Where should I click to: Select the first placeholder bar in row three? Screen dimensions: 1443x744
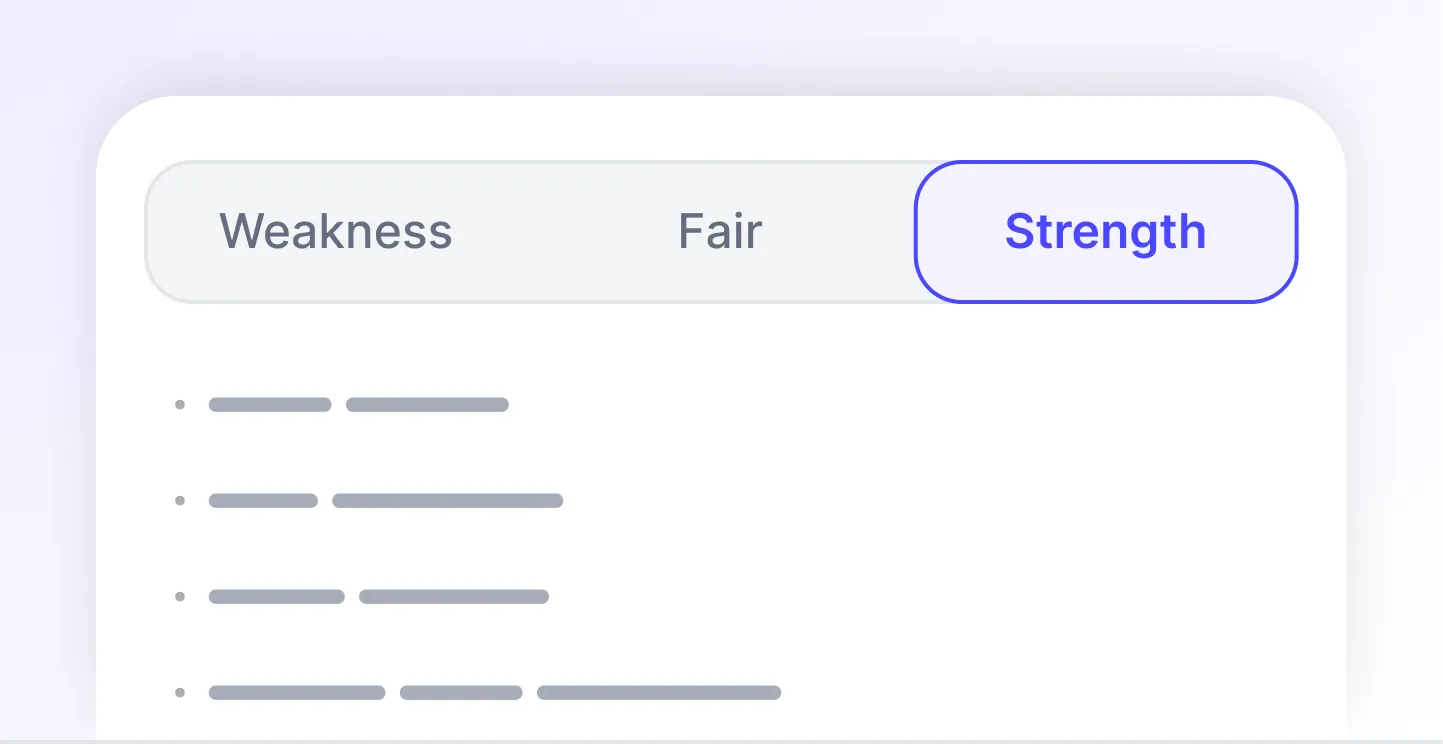276,596
